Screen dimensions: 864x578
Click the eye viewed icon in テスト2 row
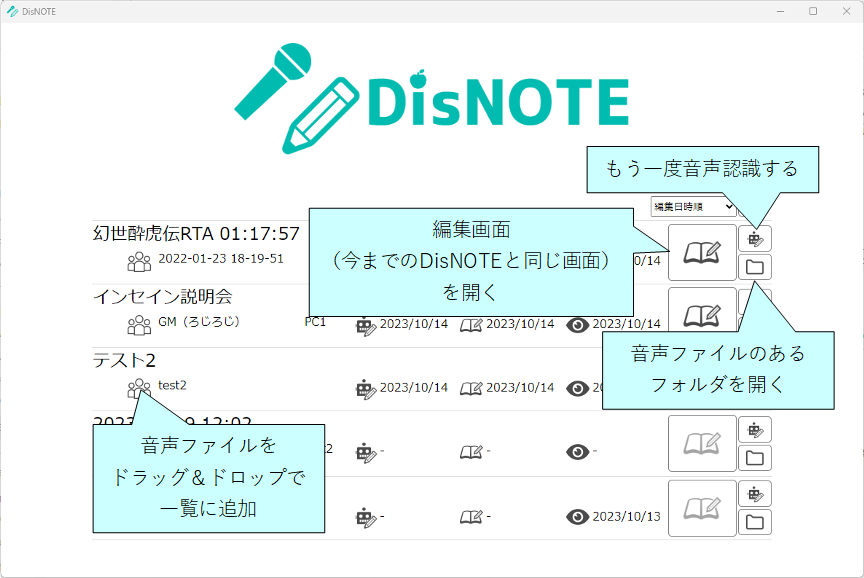click(577, 388)
